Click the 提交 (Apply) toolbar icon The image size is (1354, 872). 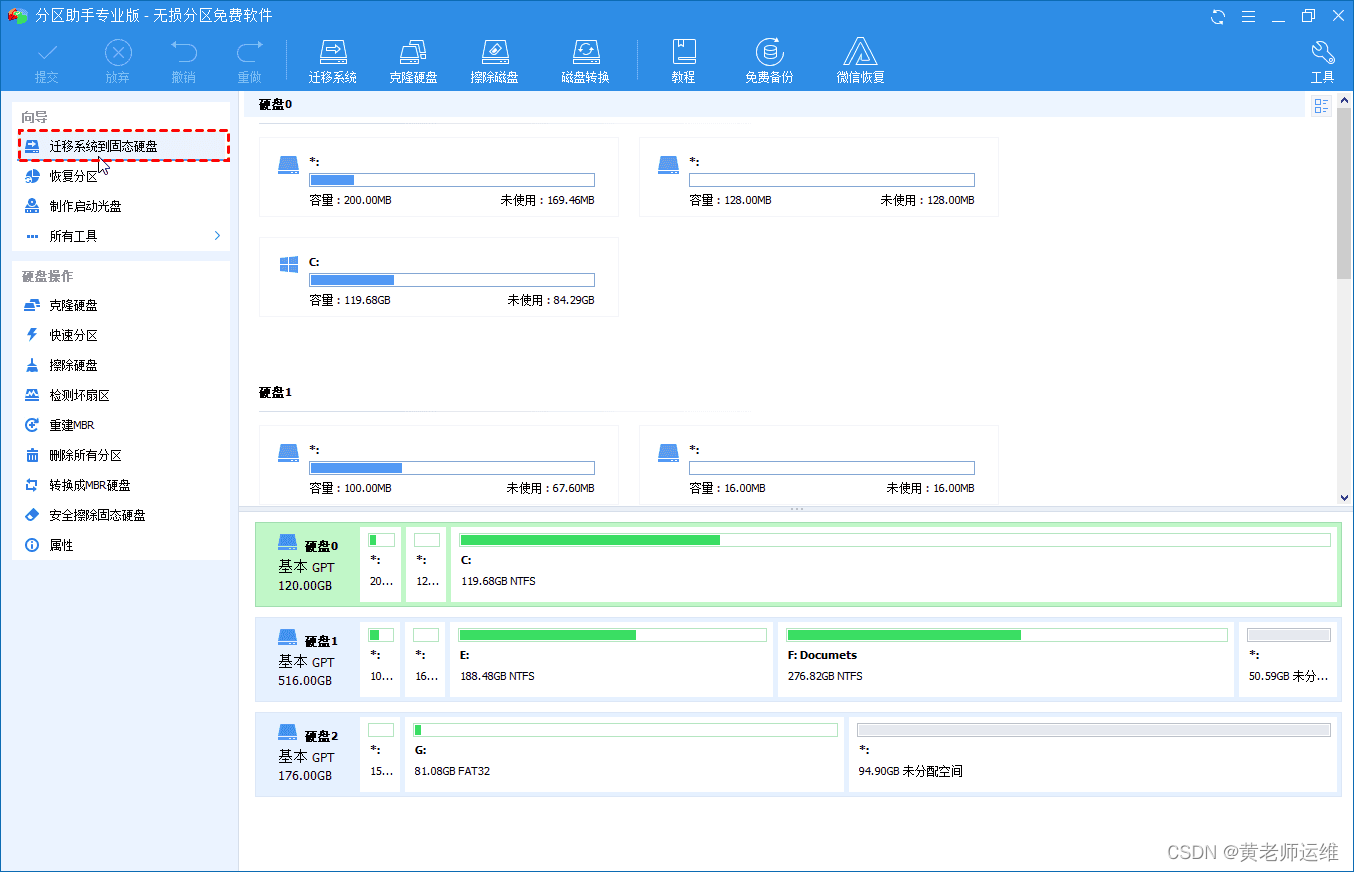pyautogui.click(x=47, y=62)
